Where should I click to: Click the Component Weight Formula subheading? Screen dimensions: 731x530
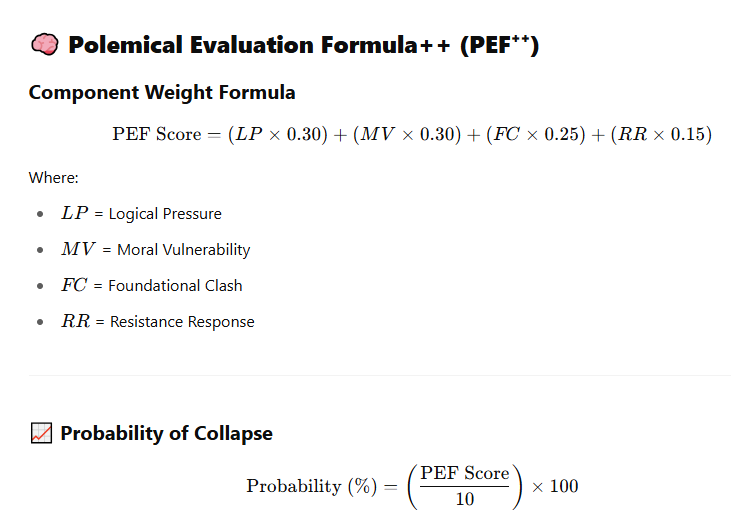pos(162,92)
